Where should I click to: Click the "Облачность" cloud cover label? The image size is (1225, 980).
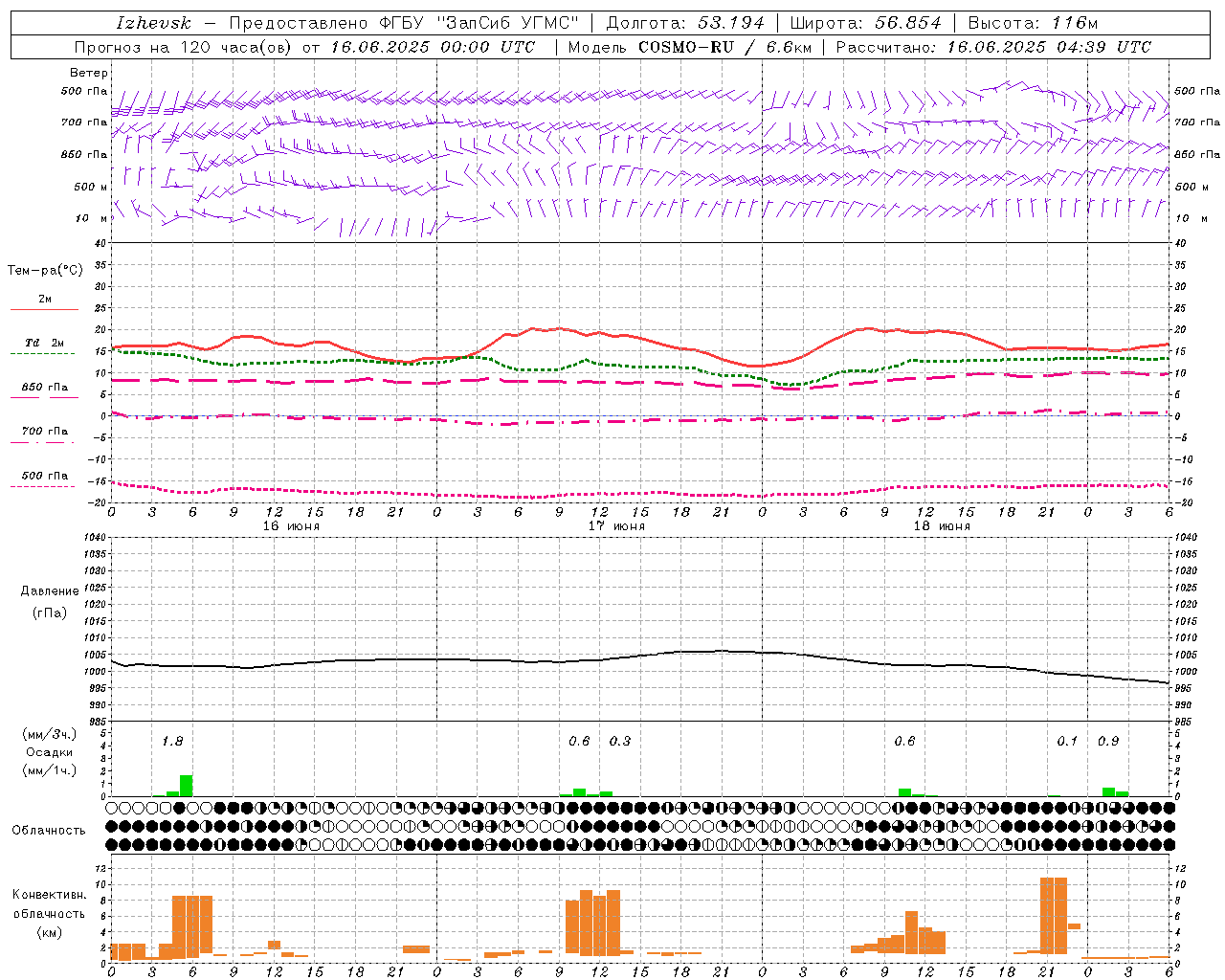point(49,830)
